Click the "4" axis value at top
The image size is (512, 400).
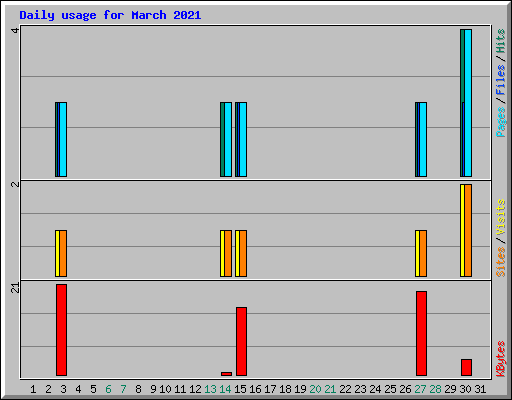coord(15,30)
